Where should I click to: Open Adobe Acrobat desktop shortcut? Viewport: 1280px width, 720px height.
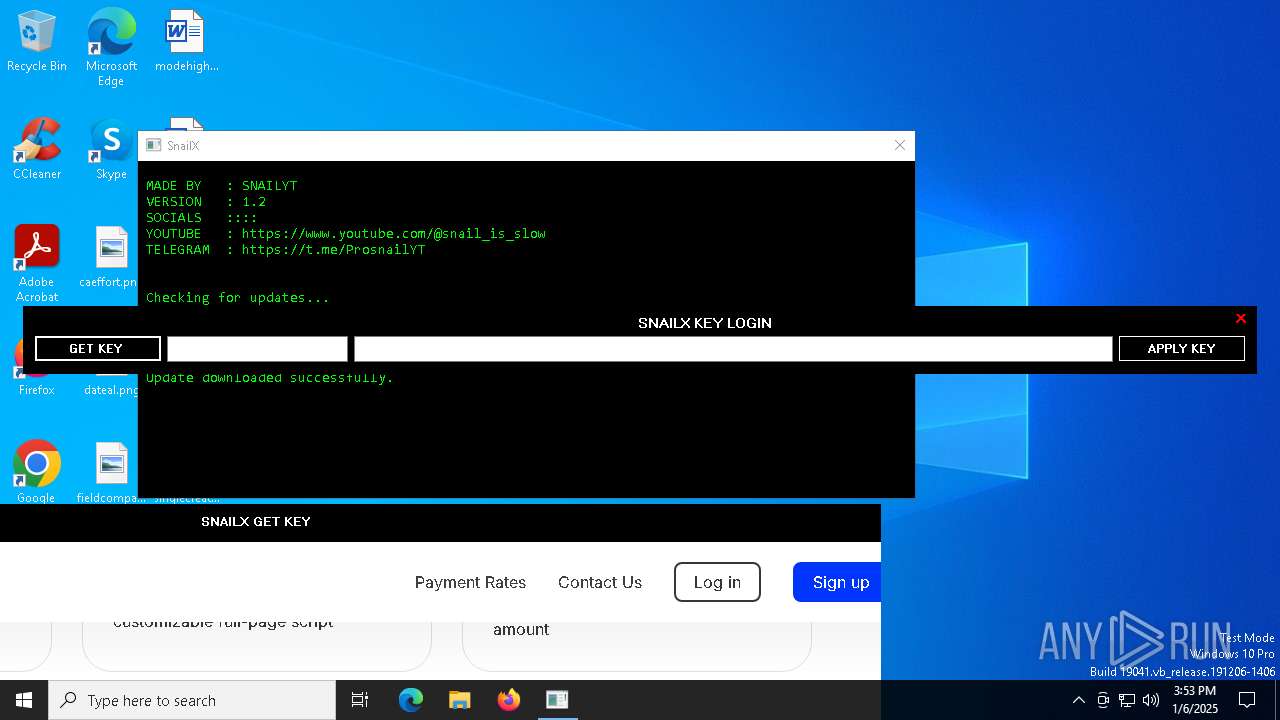[37, 264]
